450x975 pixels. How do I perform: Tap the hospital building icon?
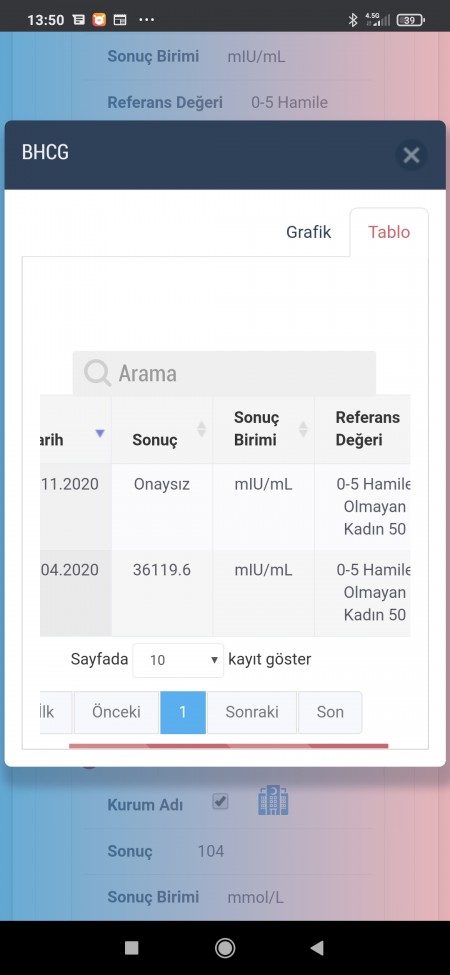pos(273,801)
